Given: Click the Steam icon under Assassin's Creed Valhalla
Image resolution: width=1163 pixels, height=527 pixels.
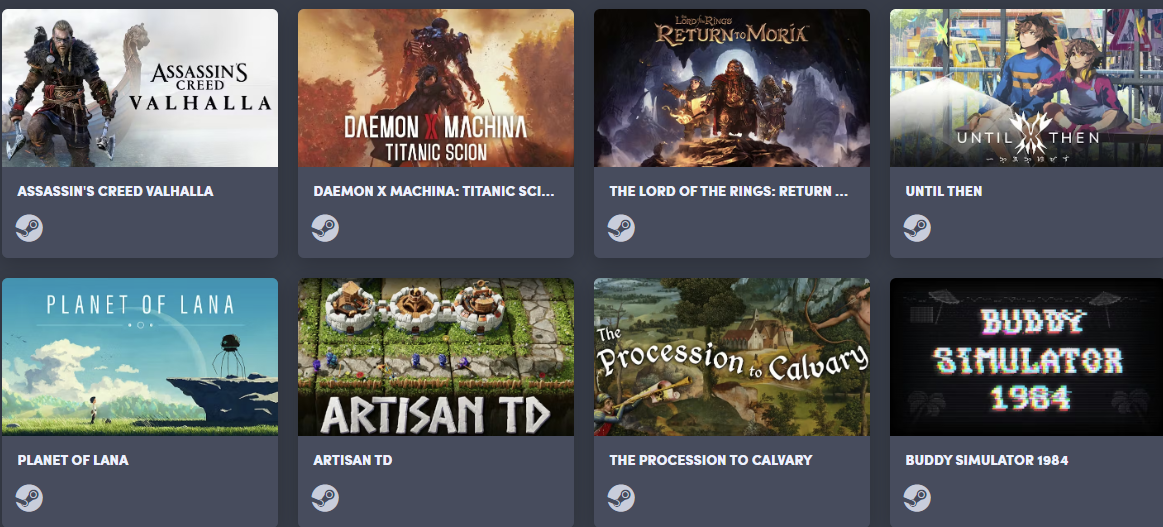Looking at the screenshot, I should click(x=30, y=228).
